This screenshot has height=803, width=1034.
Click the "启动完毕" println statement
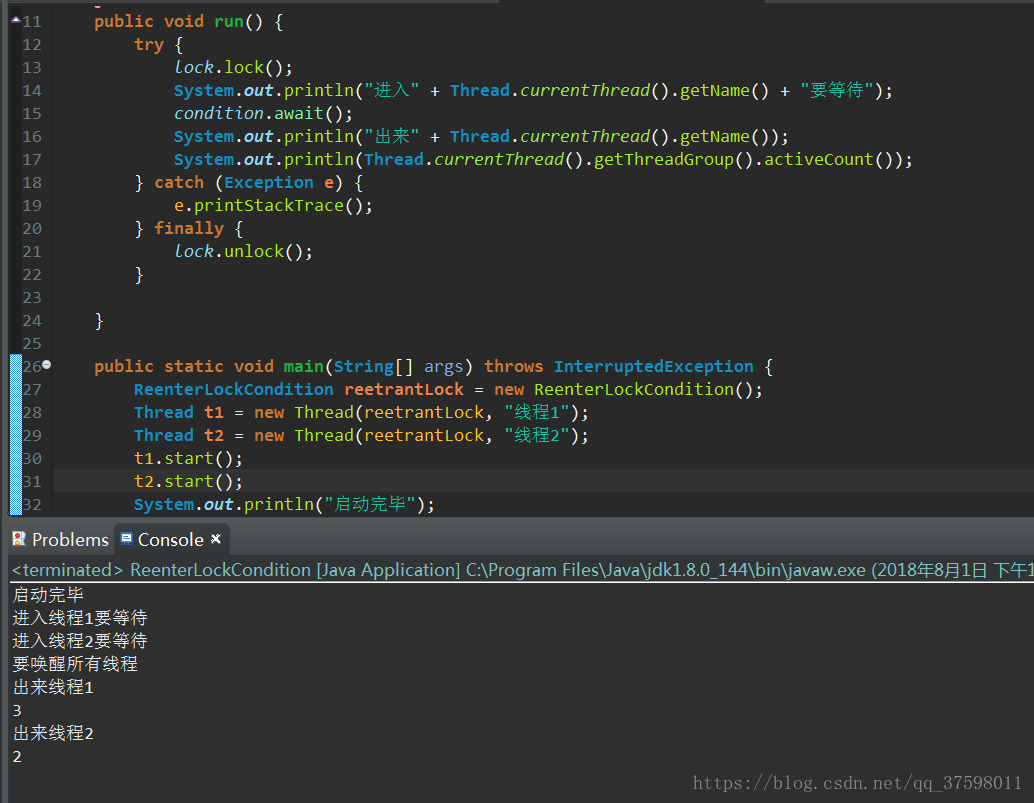284,504
